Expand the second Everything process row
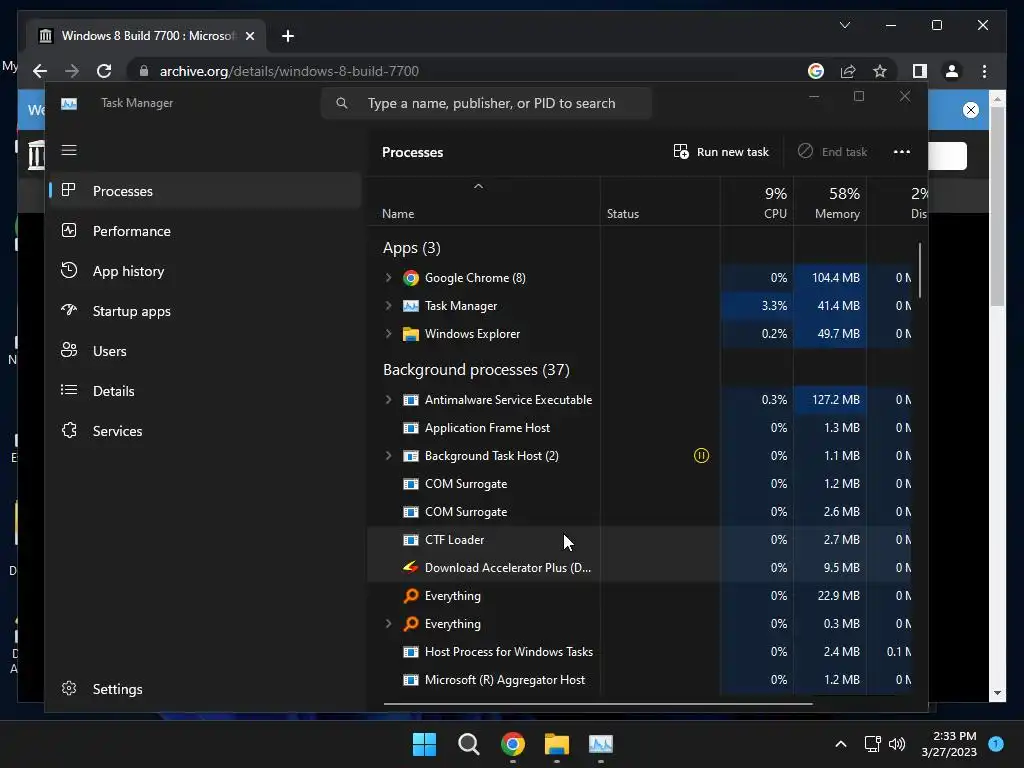Viewport: 1024px width, 768px height. [389, 624]
